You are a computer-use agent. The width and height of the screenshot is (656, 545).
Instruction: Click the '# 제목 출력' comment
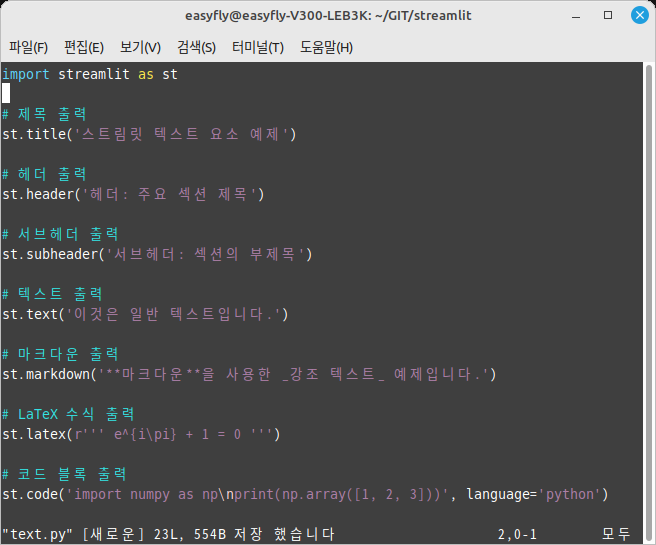click(44, 114)
